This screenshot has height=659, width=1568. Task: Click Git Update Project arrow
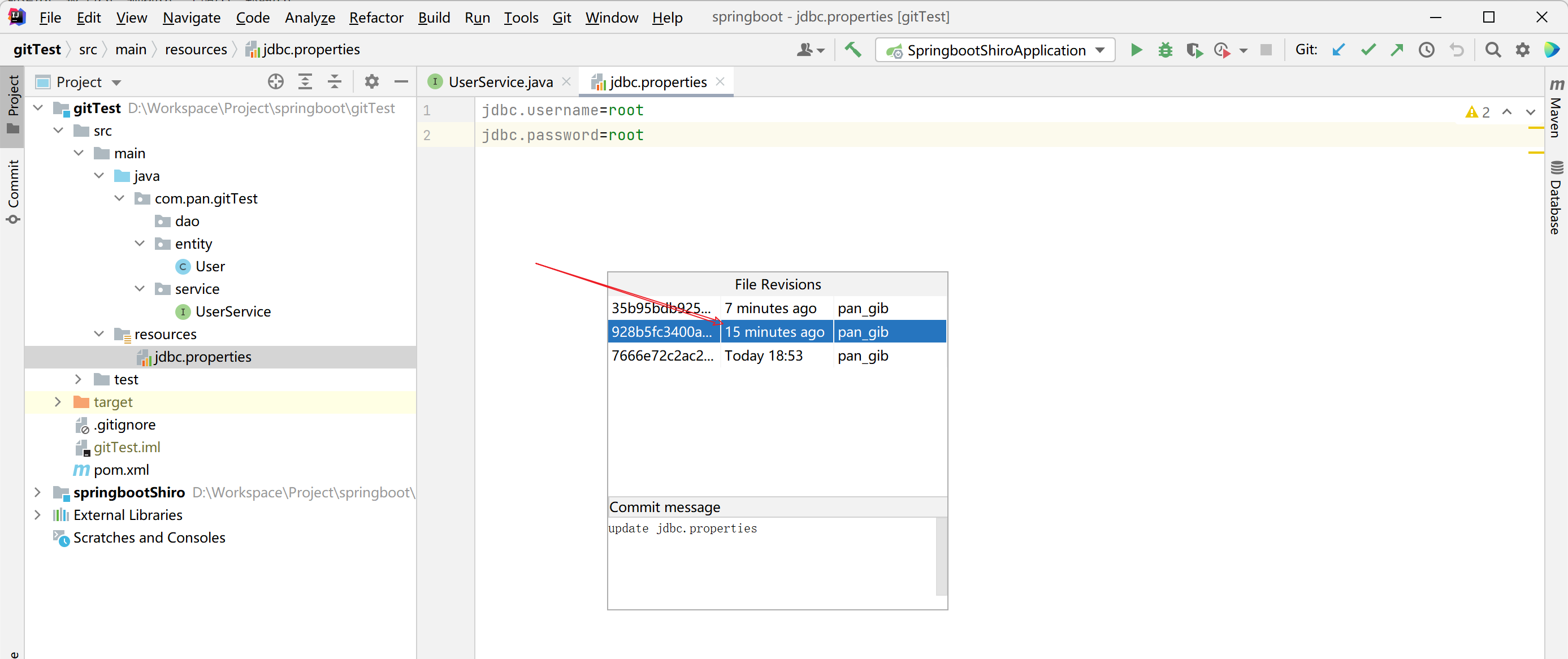pos(1338,50)
